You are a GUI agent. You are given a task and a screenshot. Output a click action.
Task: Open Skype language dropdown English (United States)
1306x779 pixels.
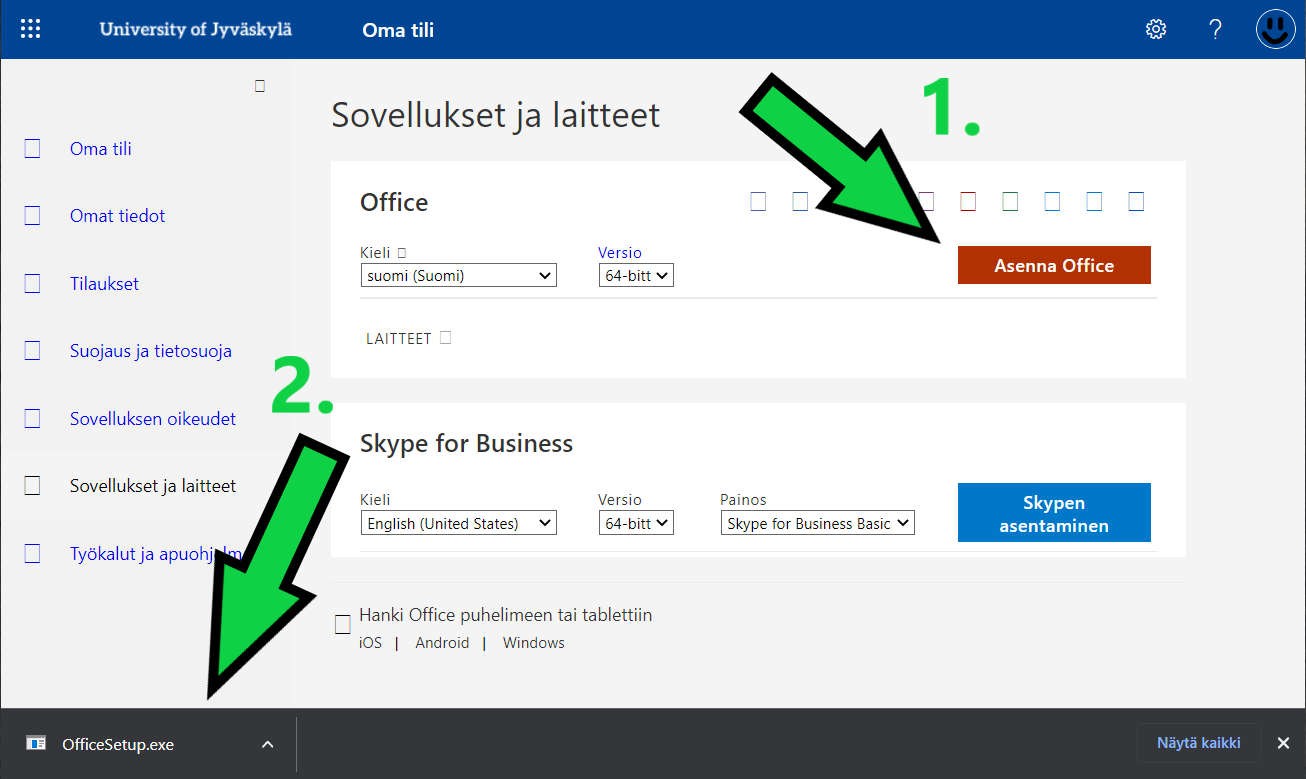click(458, 523)
